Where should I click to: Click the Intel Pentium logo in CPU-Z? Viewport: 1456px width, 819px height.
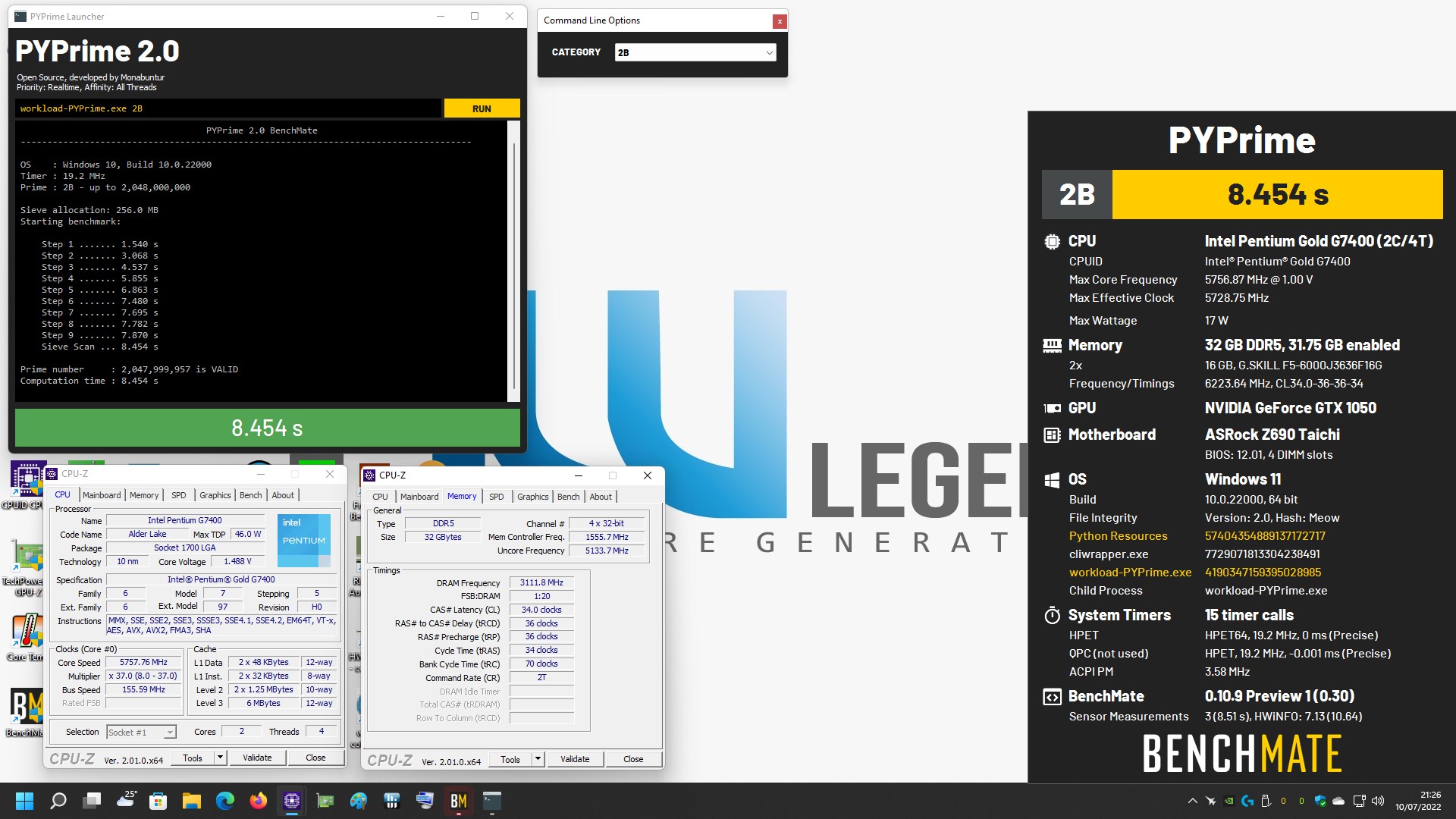pos(304,540)
